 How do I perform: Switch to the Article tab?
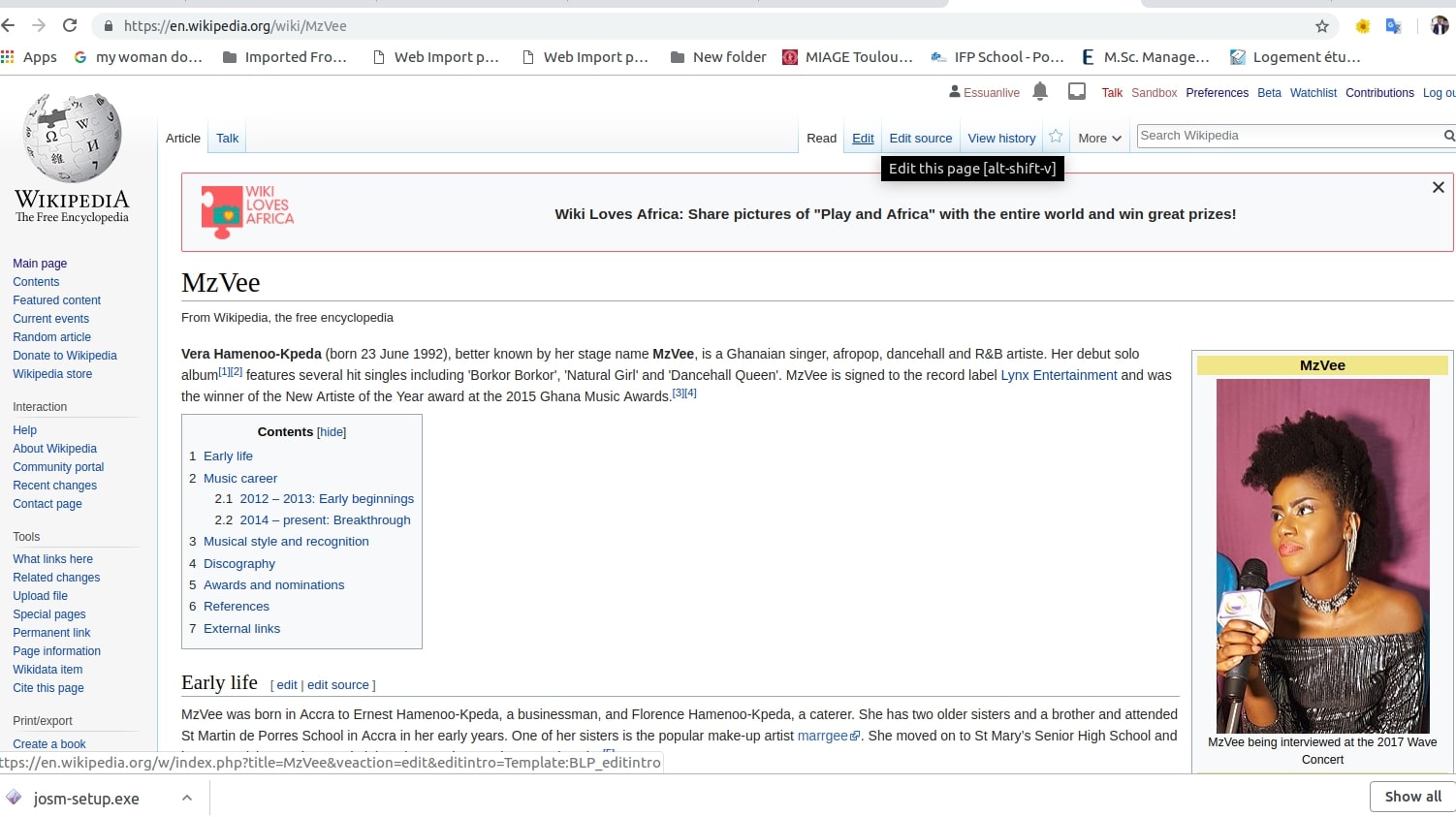183,139
